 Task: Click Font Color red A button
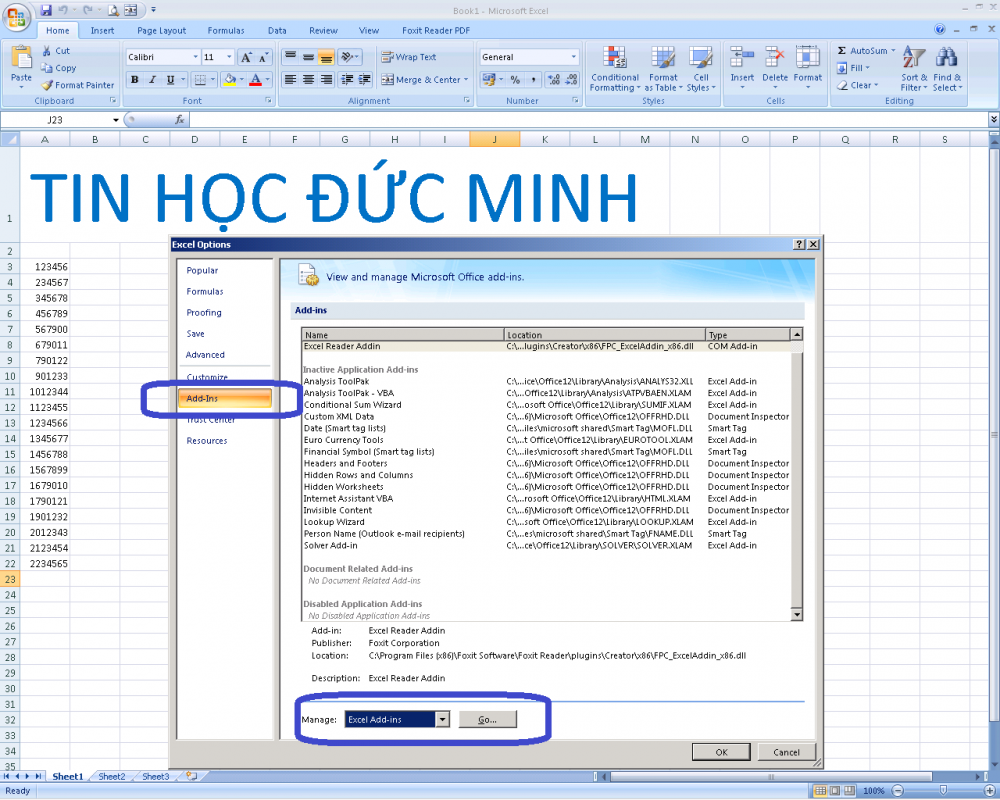(x=256, y=80)
